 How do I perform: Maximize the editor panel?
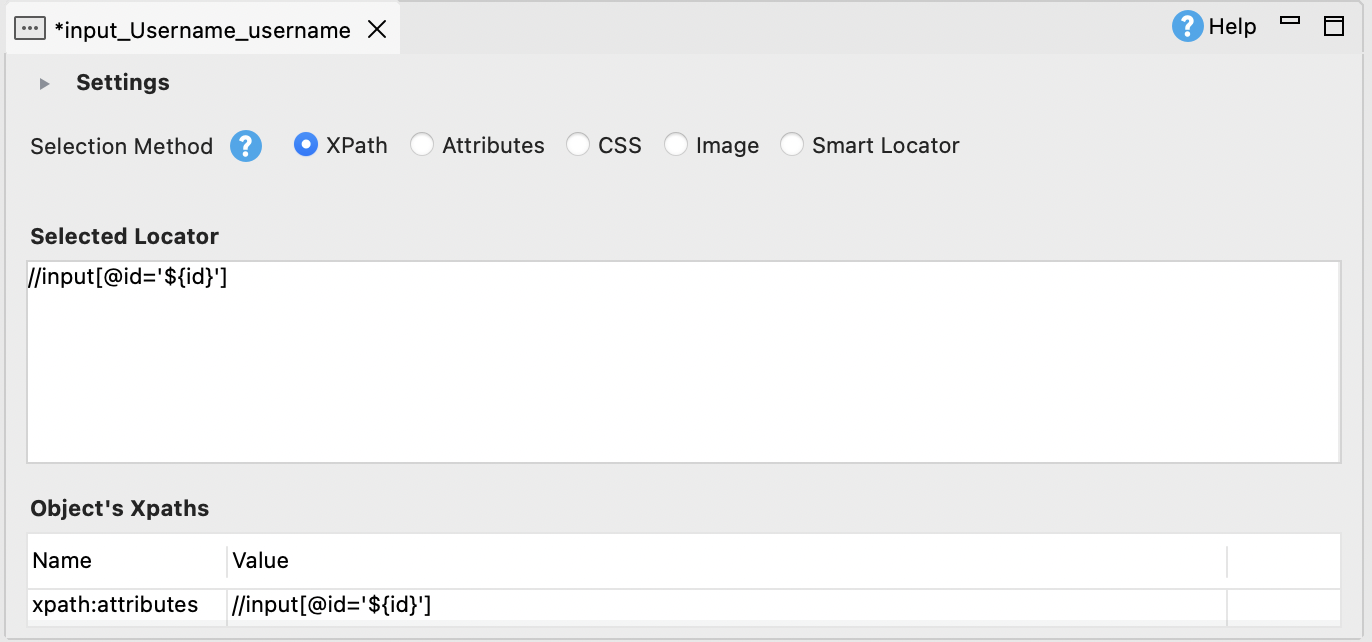point(1333,27)
